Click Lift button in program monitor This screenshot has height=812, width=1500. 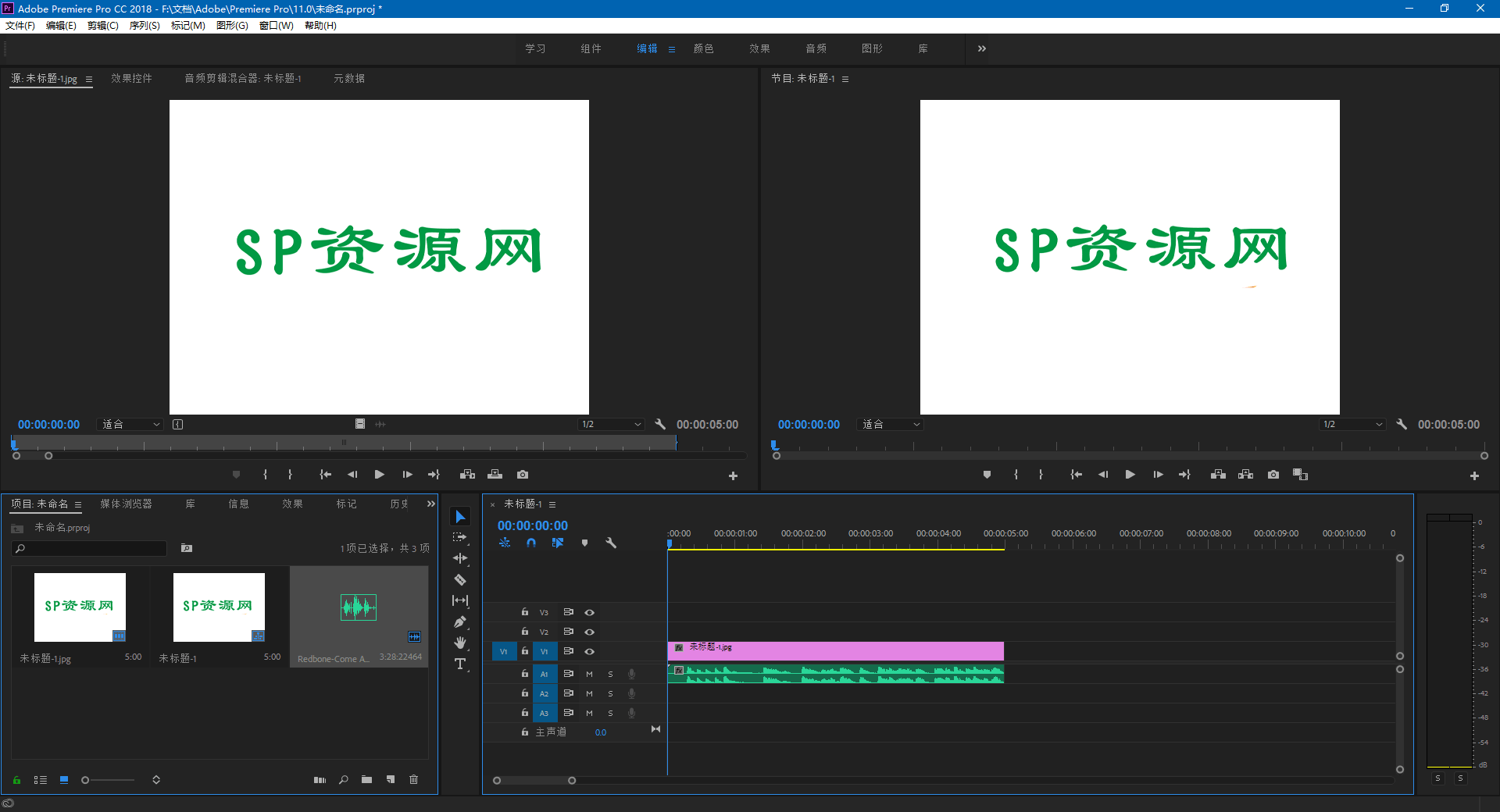click(x=1218, y=475)
